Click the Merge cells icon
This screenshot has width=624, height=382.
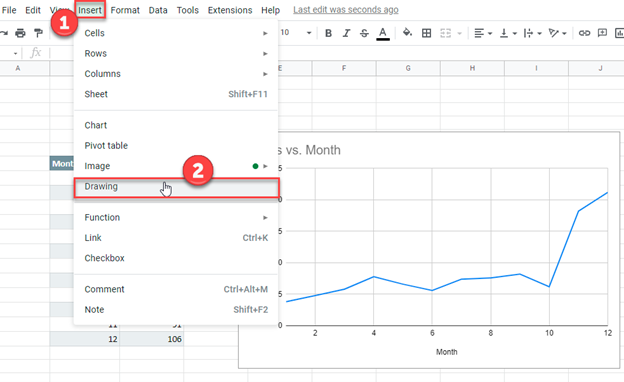[x=445, y=33]
